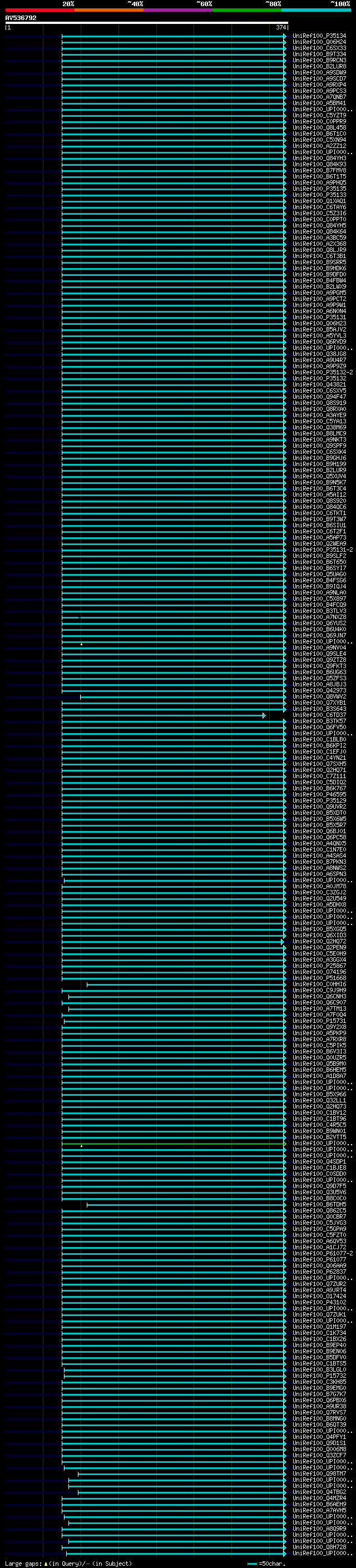Click the purple ~60% color legend bar
The image size is (356, 1568).
click(179, 10)
